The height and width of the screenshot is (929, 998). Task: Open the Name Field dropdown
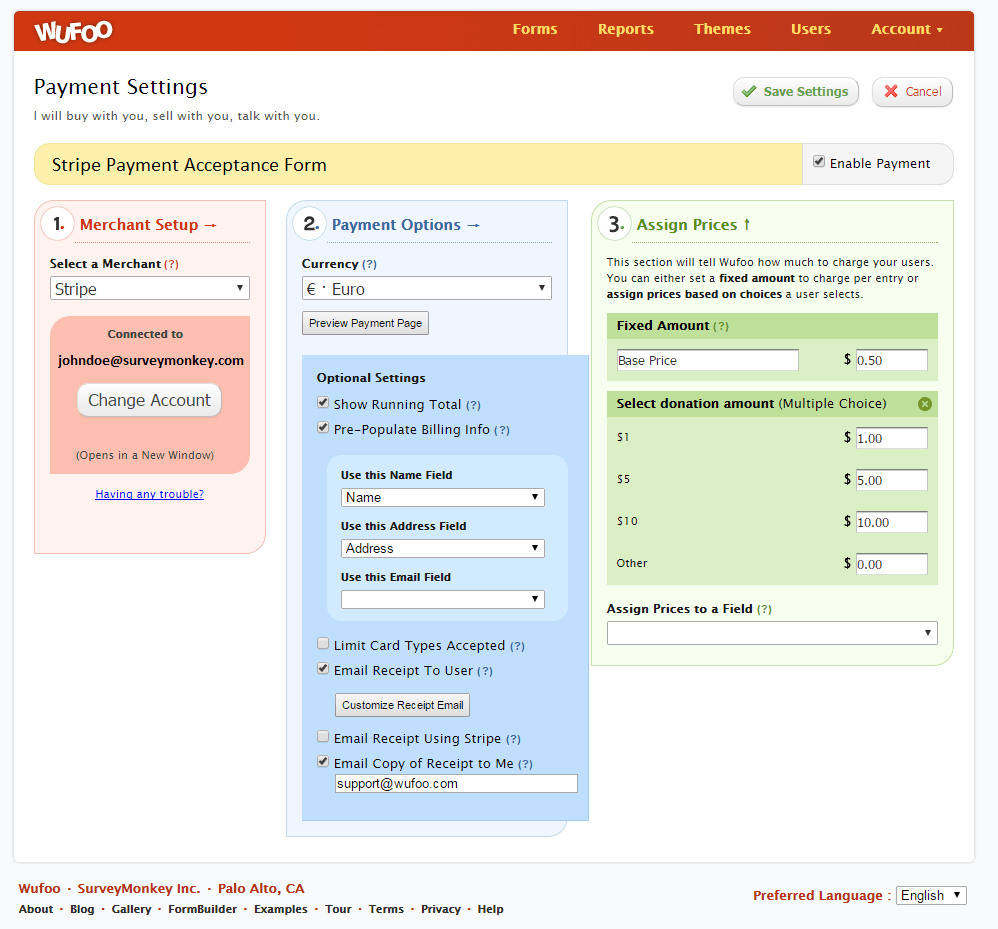pos(442,497)
